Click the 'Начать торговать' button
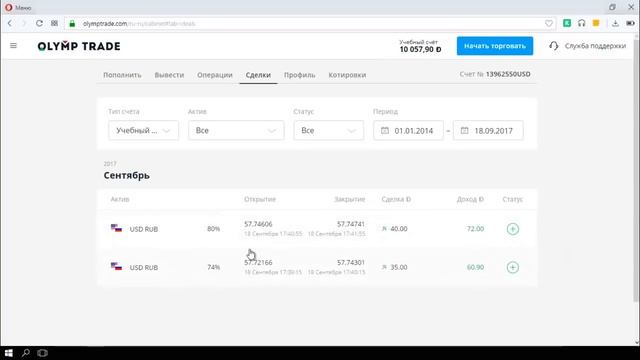The width and height of the screenshot is (640, 360). point(495,46)
